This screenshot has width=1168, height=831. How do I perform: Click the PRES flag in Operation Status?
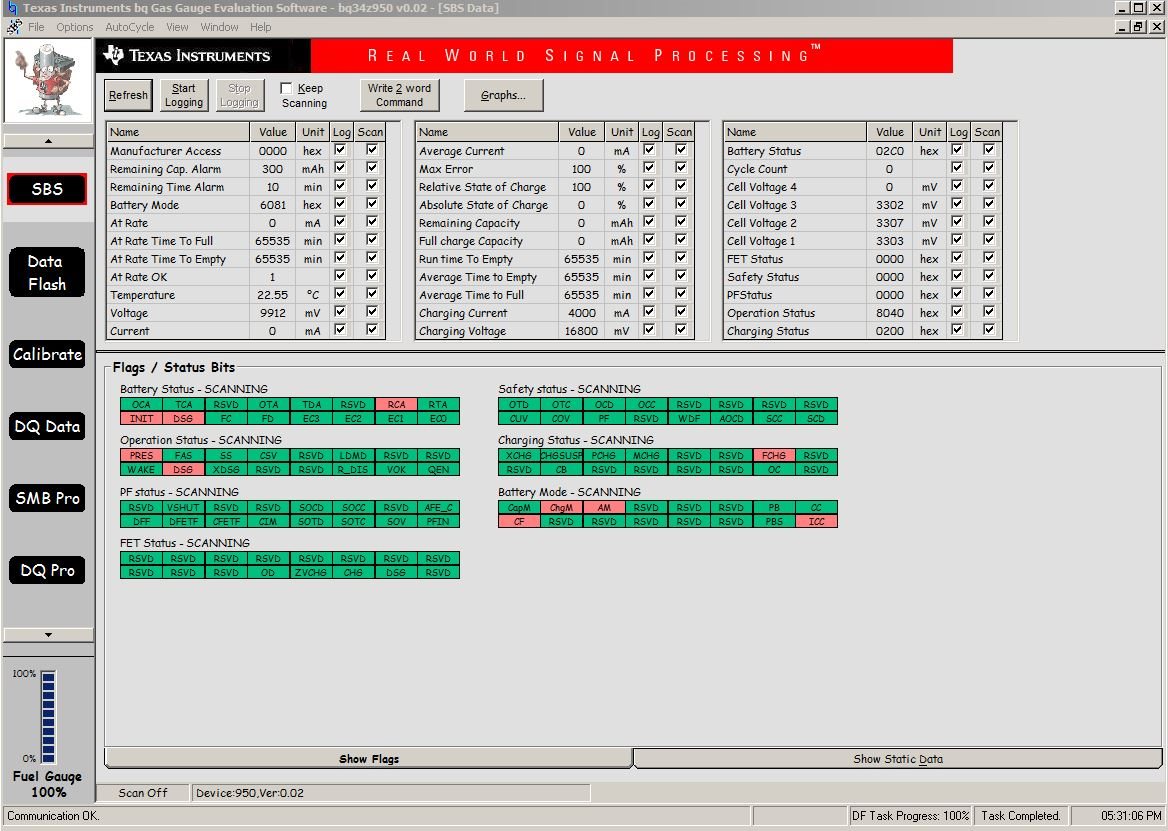[141, 456]
